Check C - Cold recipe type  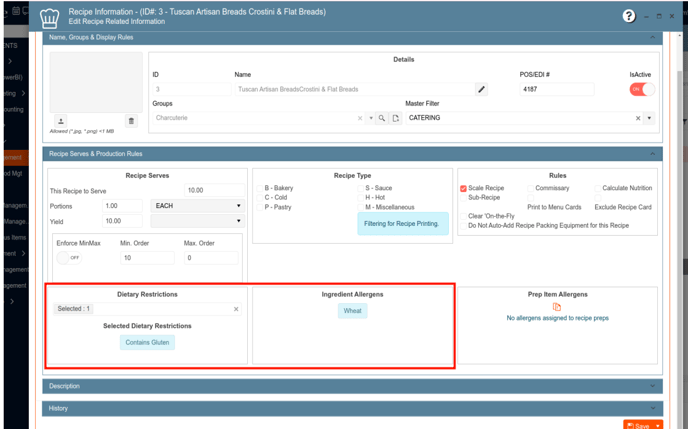click(259, 198)
